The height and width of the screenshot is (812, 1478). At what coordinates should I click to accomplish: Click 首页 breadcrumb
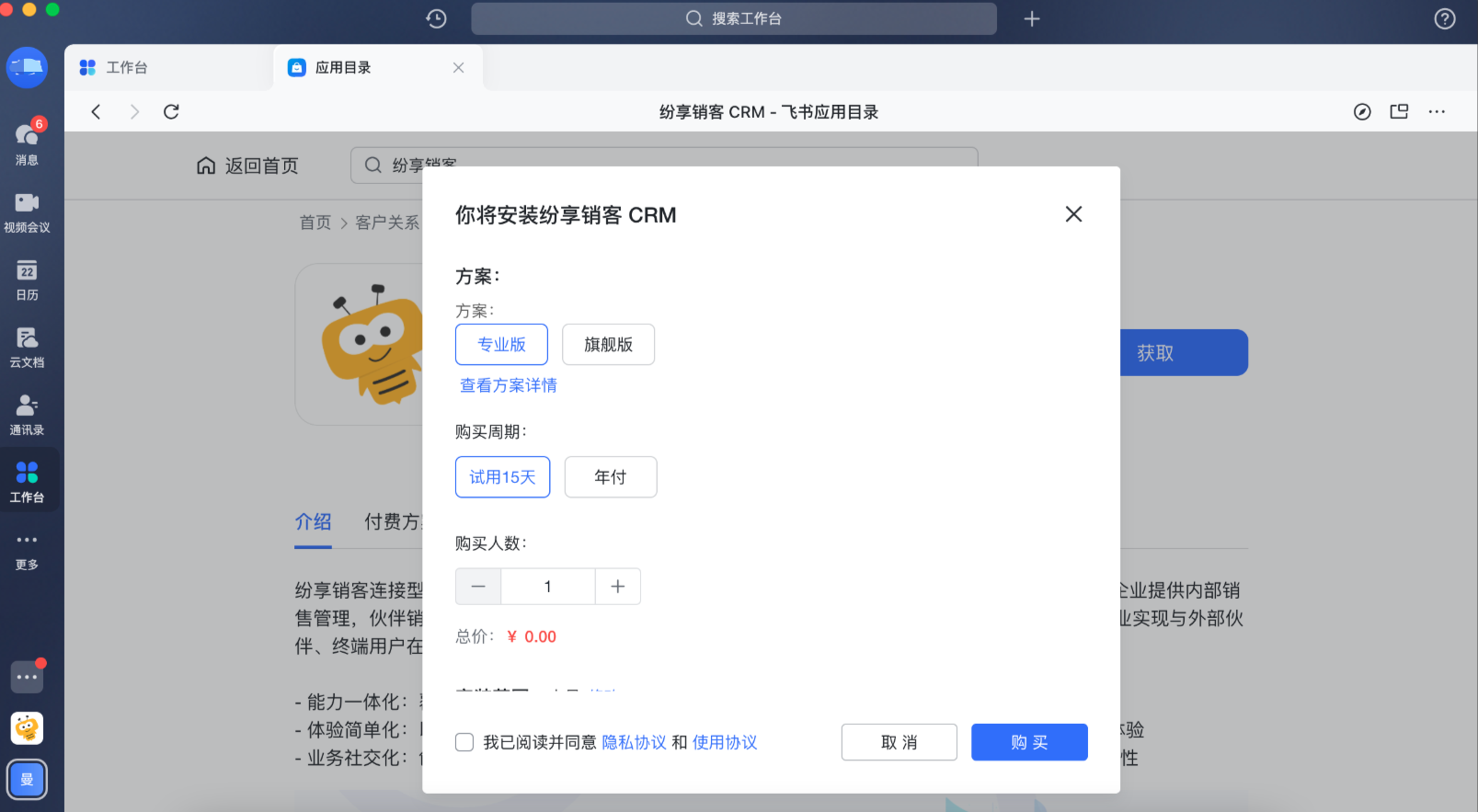[x=315, y=223]
